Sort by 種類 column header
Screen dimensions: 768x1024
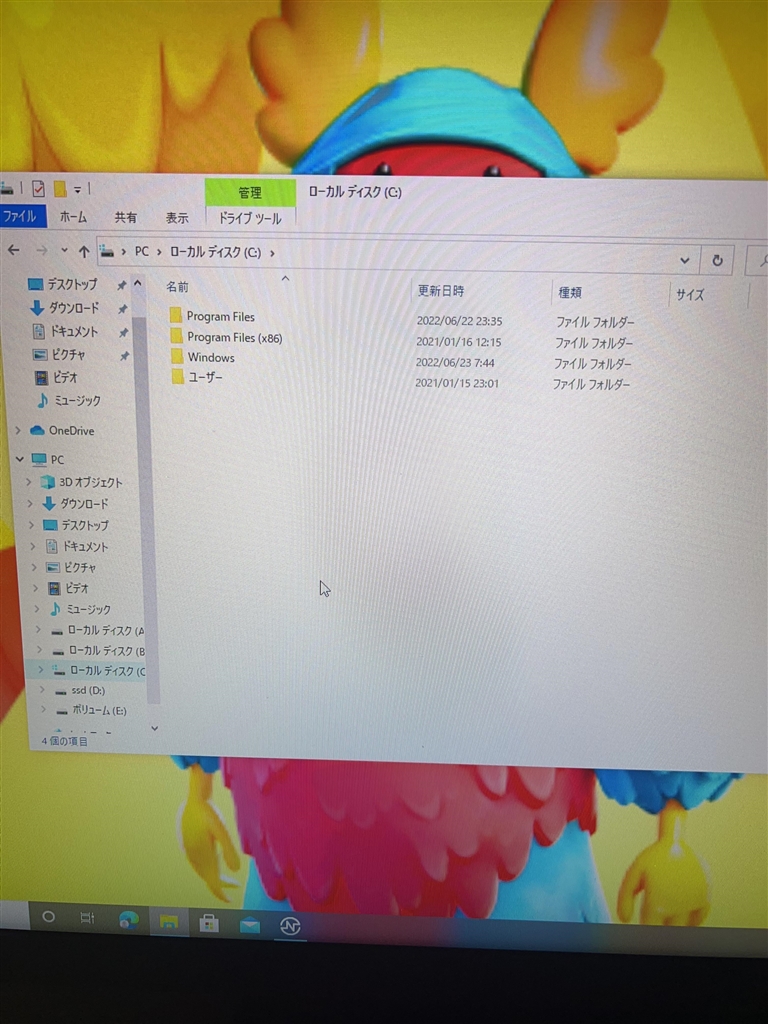pos(570,293)
